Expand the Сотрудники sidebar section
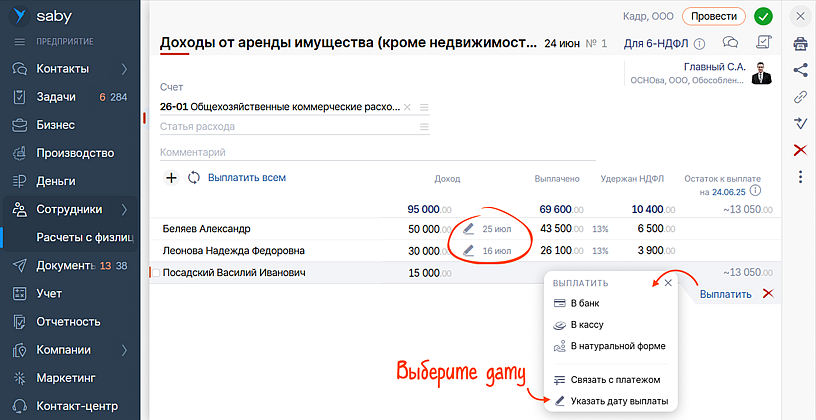Screen dimensions: 816x420 124,210
